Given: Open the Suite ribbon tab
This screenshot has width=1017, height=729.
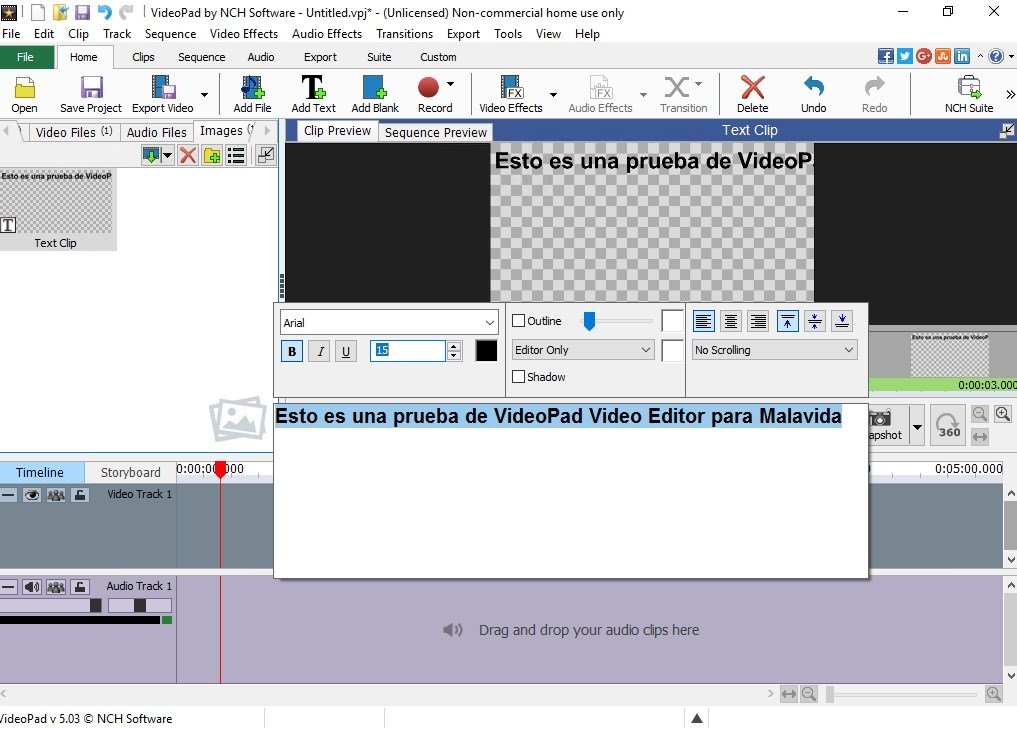Looking at the screenshot, I should tap(379, 57).
